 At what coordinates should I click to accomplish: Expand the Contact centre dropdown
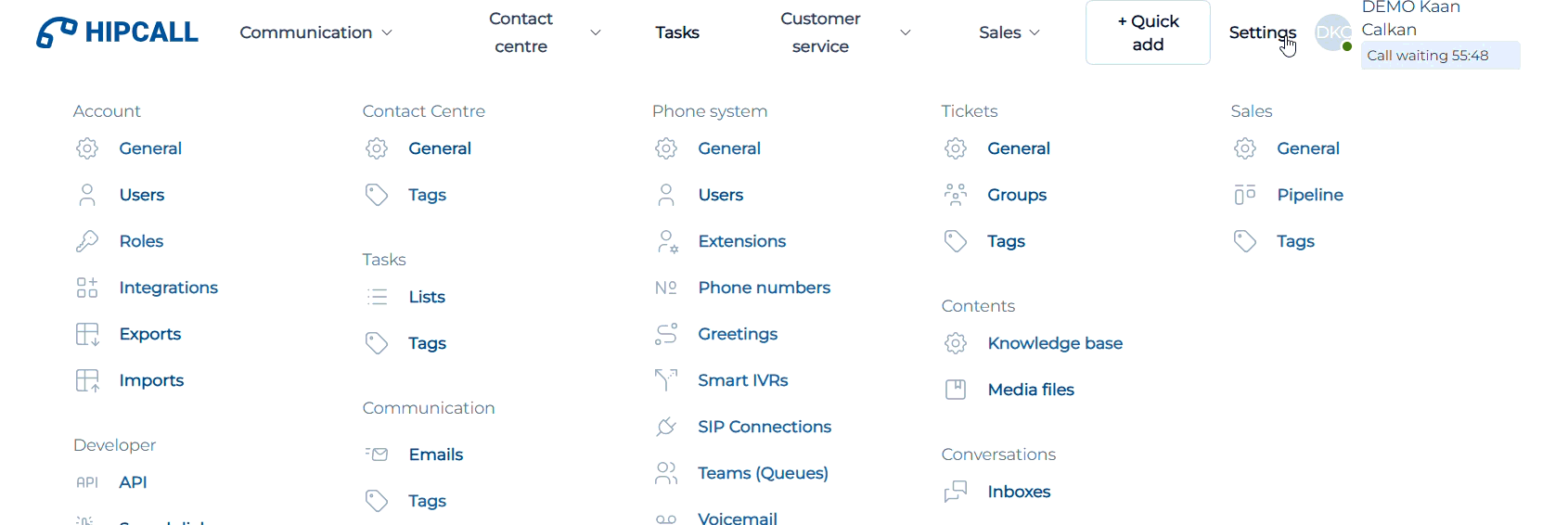point(544,32)
